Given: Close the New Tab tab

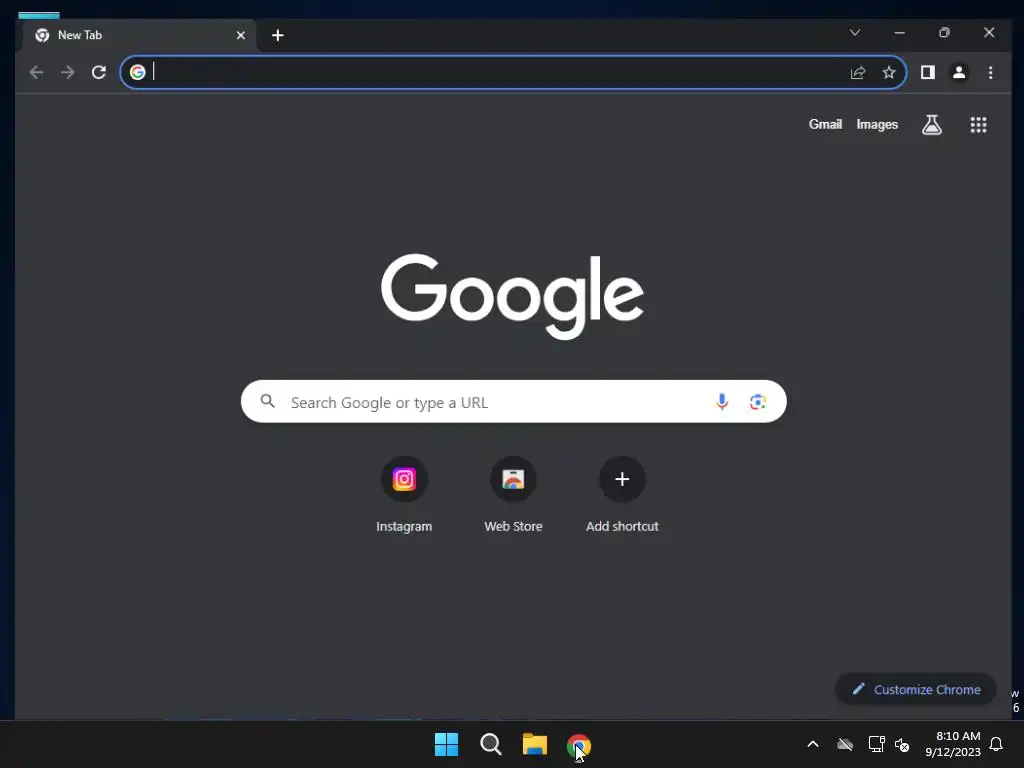Looking at the screenshot, I should tap(241, 35).
